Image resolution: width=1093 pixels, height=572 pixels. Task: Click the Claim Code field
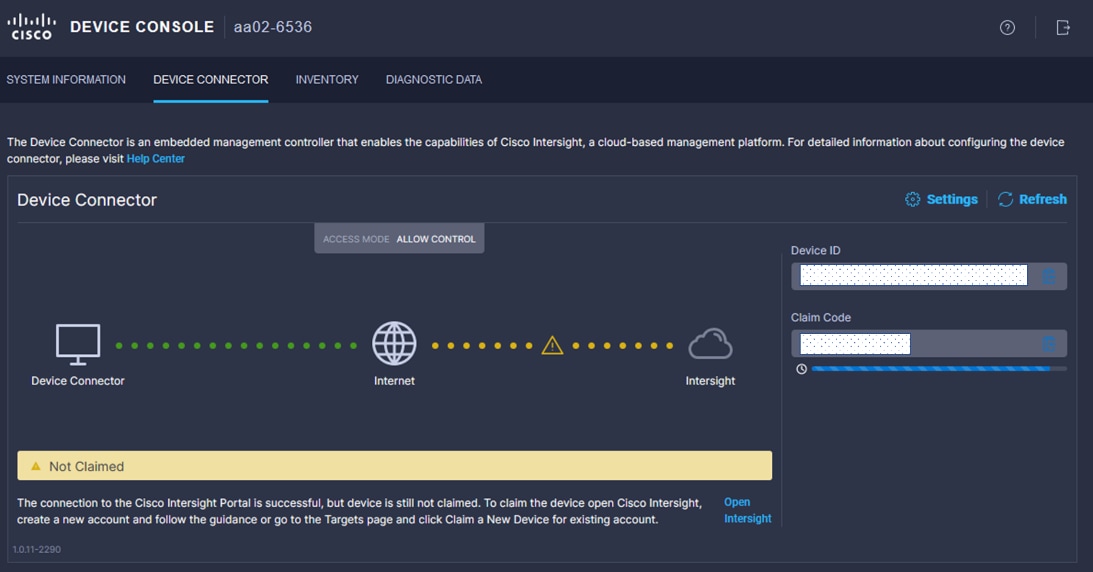pyautogui.click(x=928, y=343)
